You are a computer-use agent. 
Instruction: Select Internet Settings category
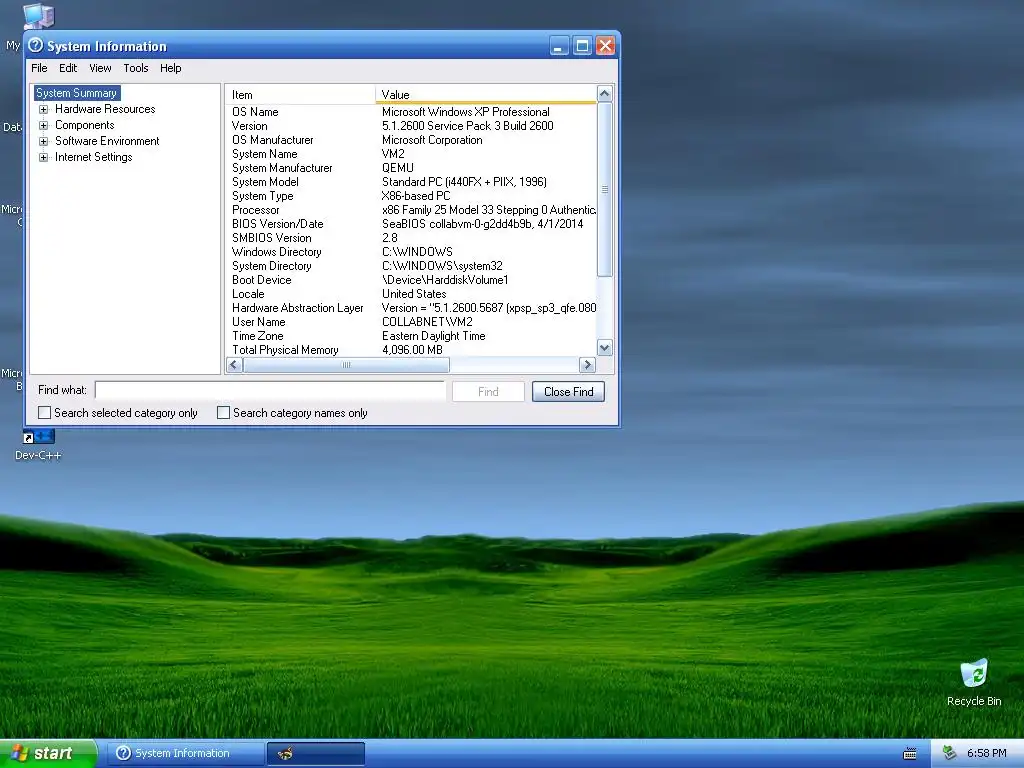[93, 157]
